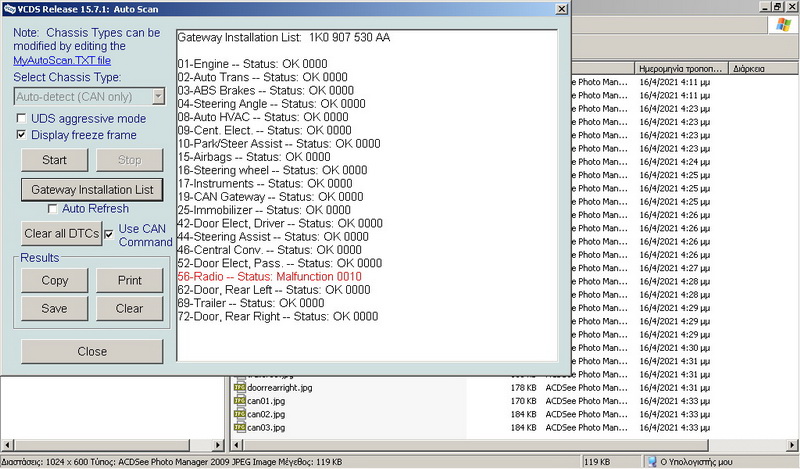Select the 56-Radio Malfunction 0010 line
The image size is (800, 469).
270,277
